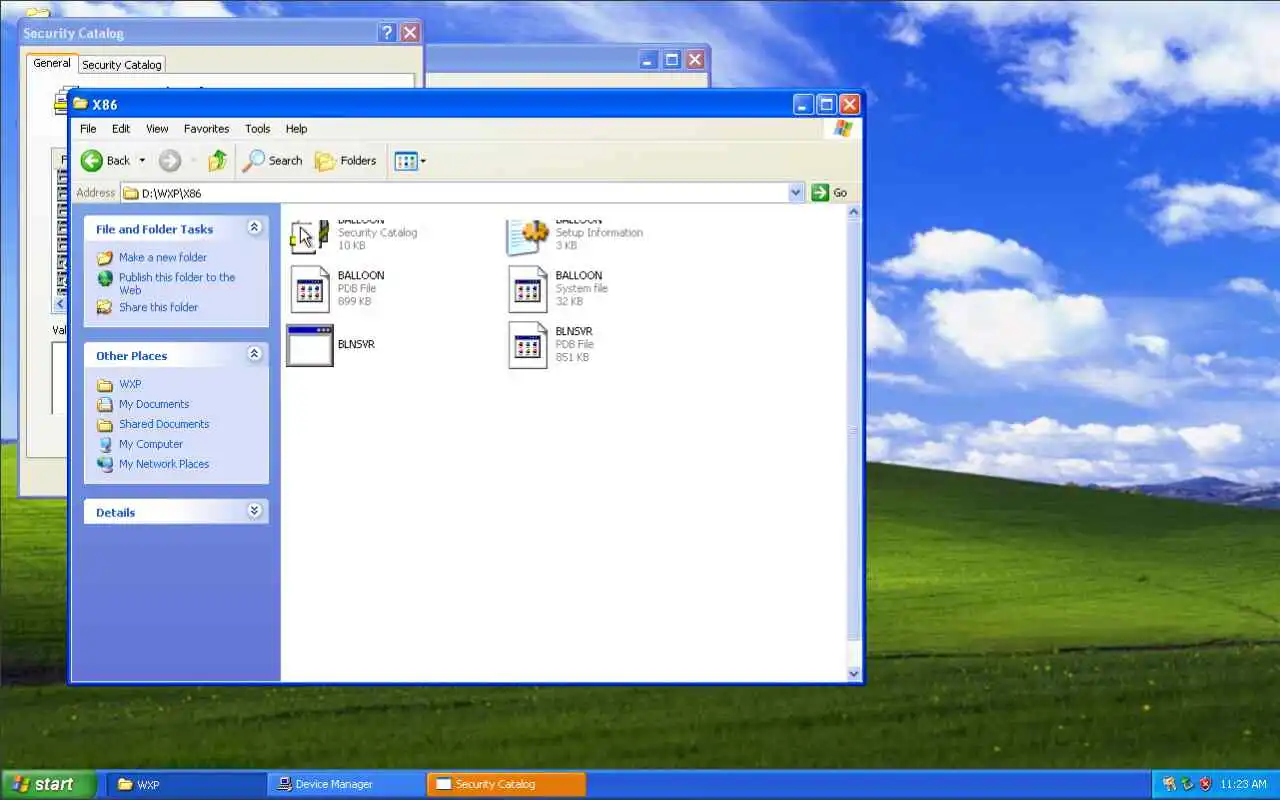Viewport: 1280px width, 800px height.
Task: Click the folder icon in address bar
Action: pyautogui.click(x=130, y=192)
